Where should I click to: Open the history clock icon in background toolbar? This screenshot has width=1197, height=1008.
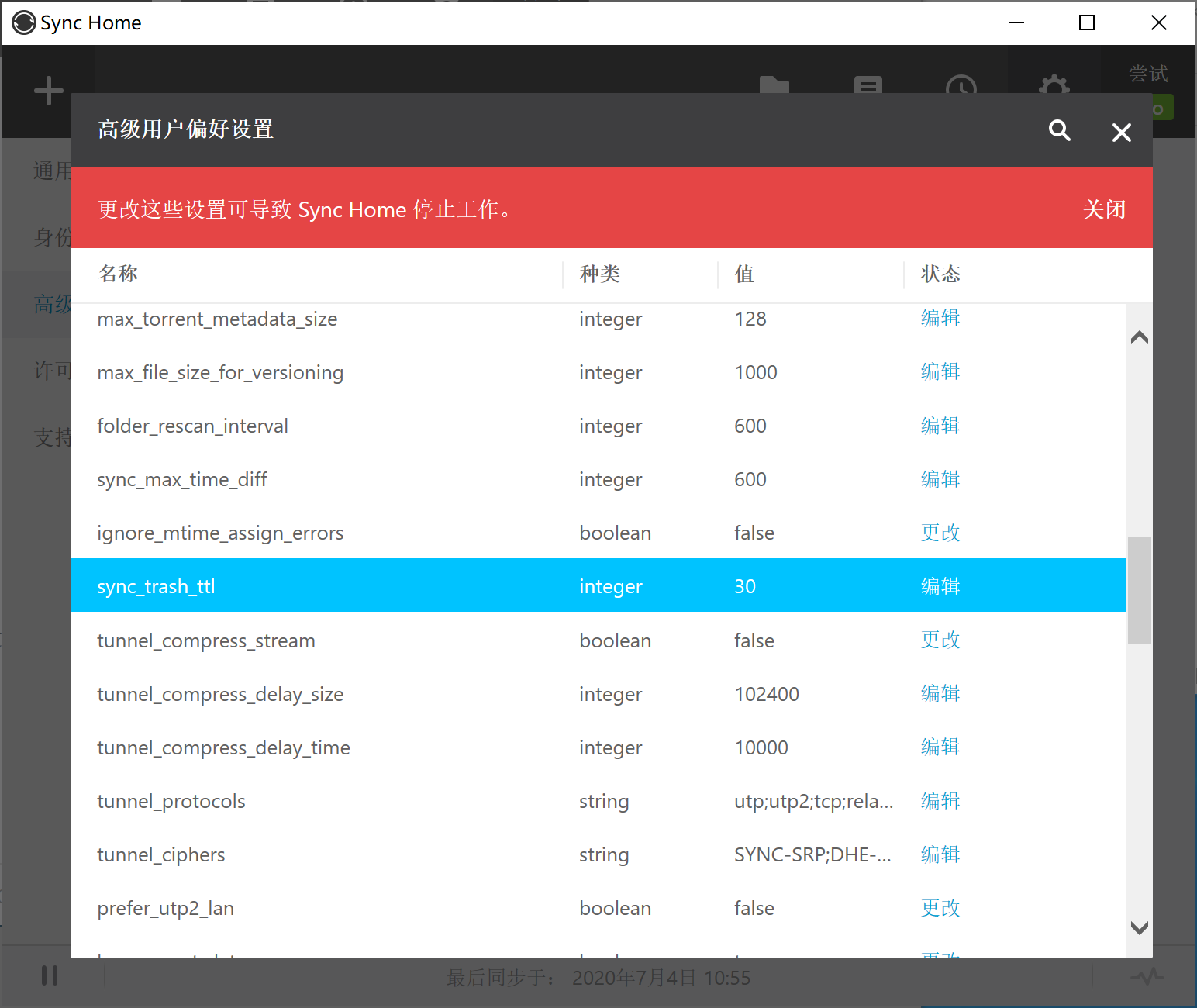click(x=961, y=85)
